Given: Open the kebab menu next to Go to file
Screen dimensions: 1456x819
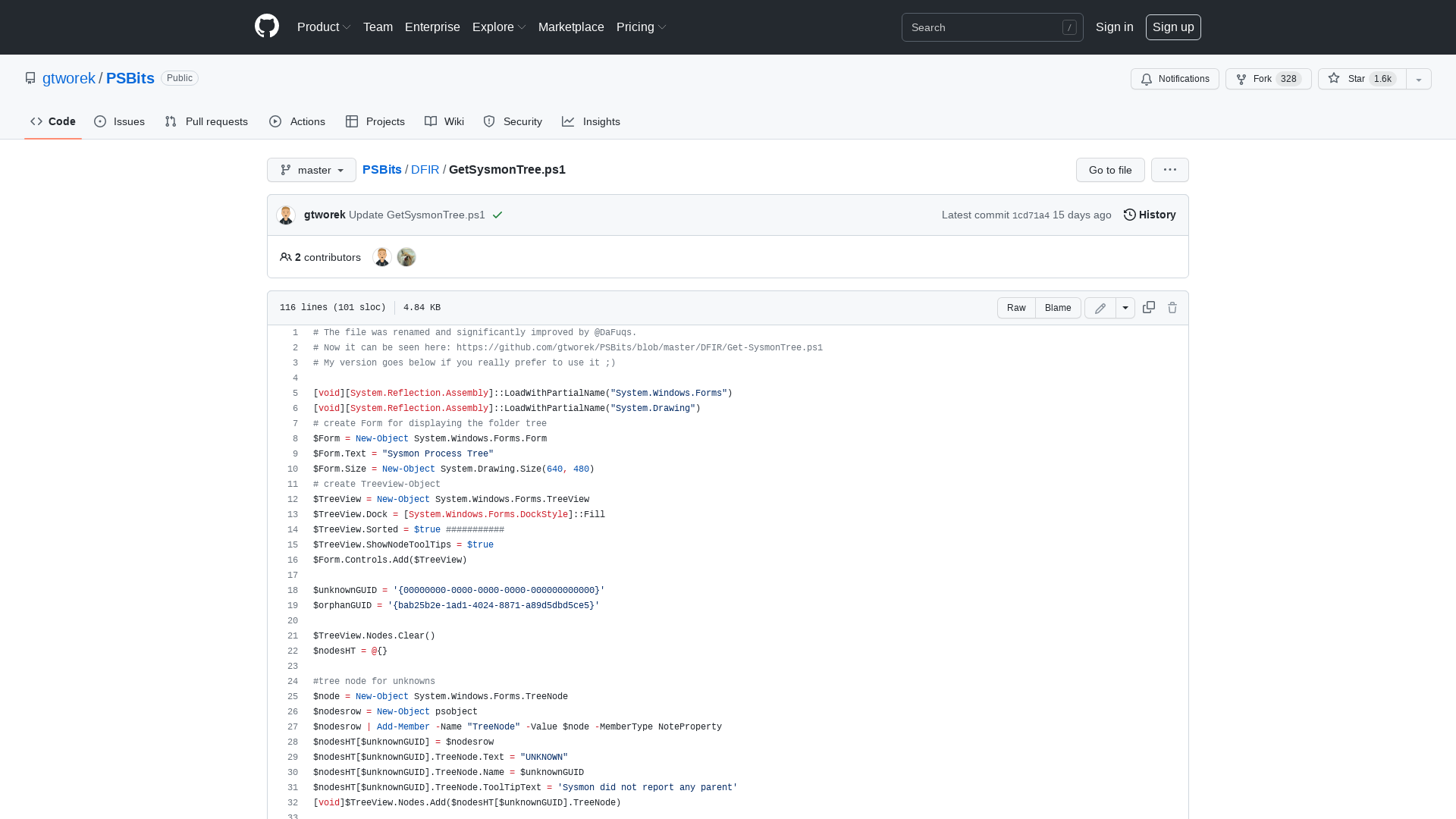Looking at the screenshot, I should [x=1169, y=170].
